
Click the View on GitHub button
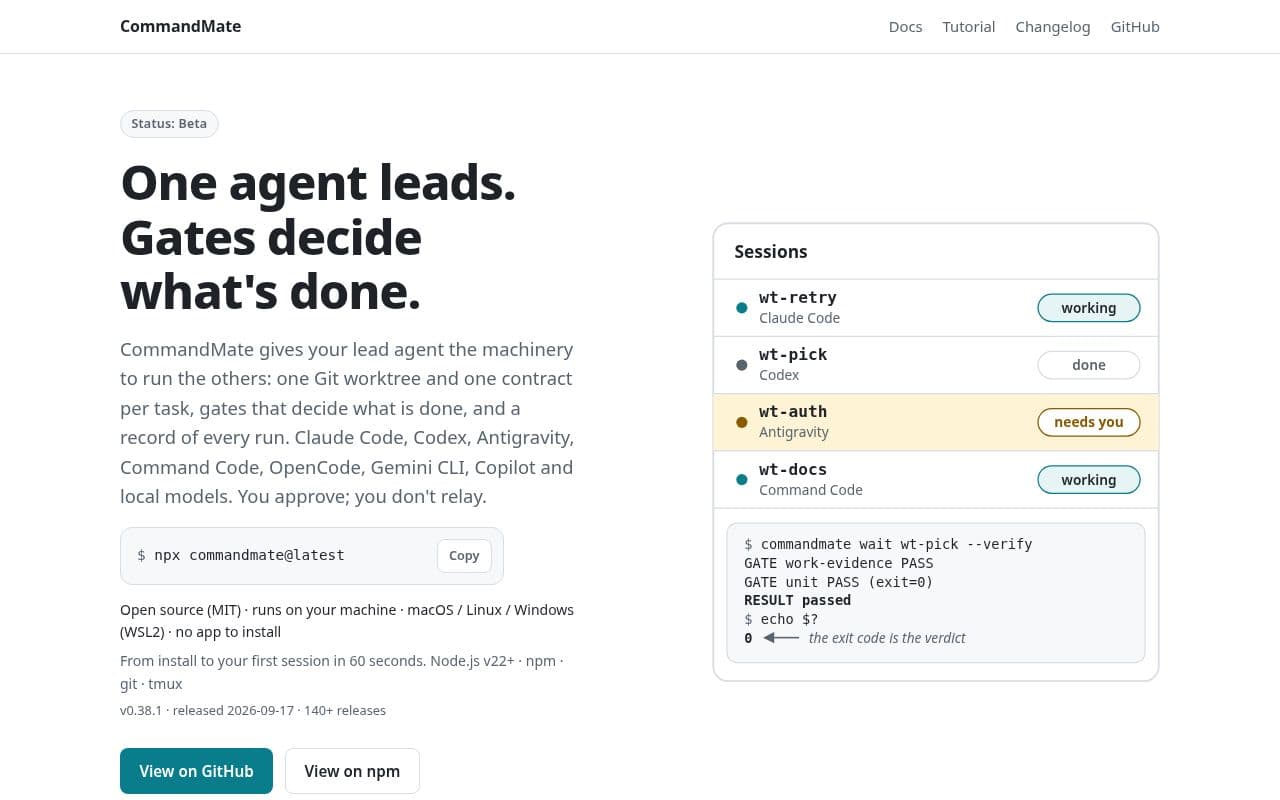196,771
